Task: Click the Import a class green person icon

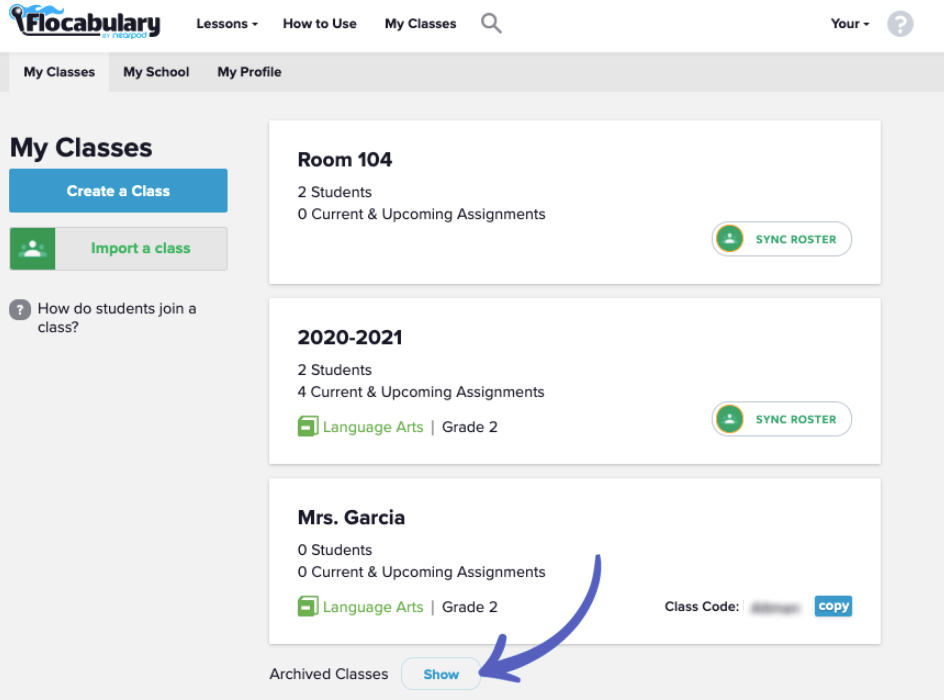Action: coord(32,248)
